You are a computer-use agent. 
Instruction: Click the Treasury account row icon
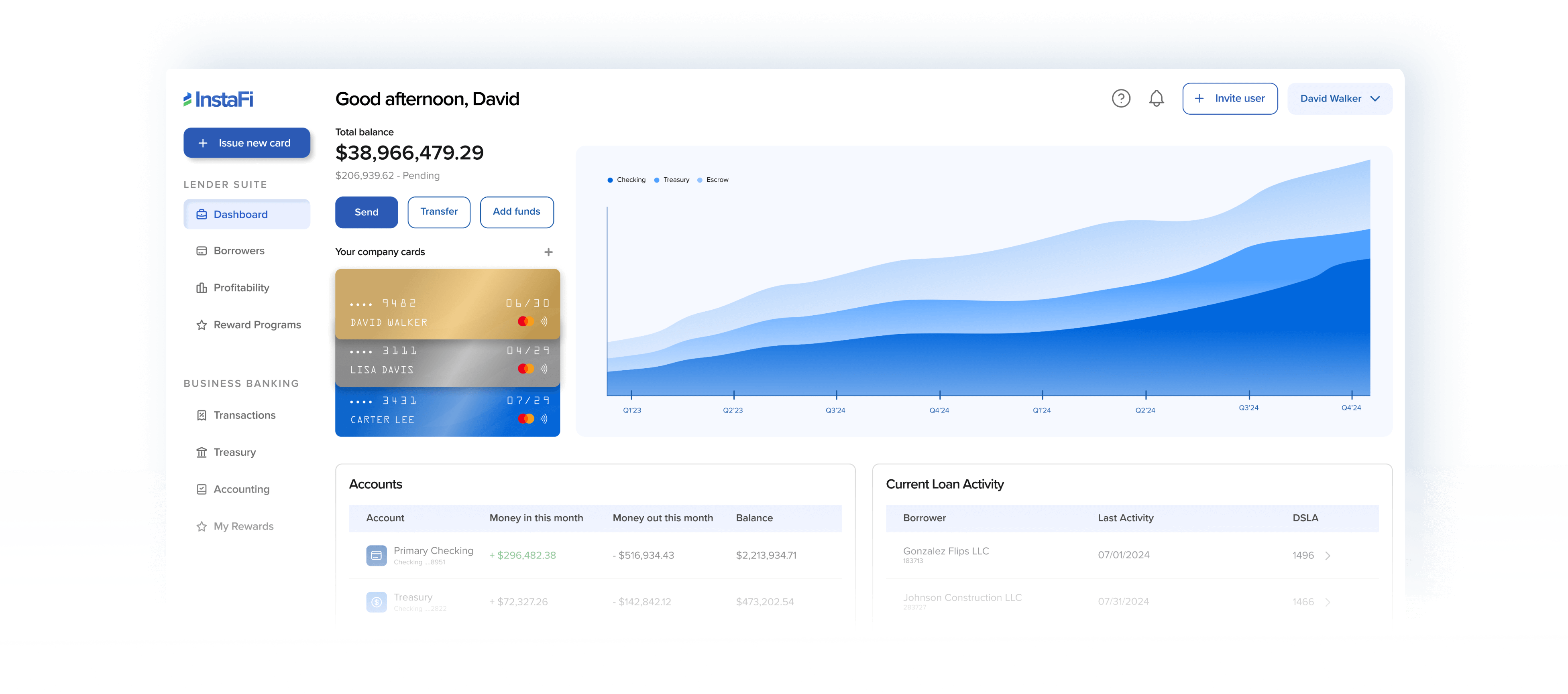[x=376, y=602]
